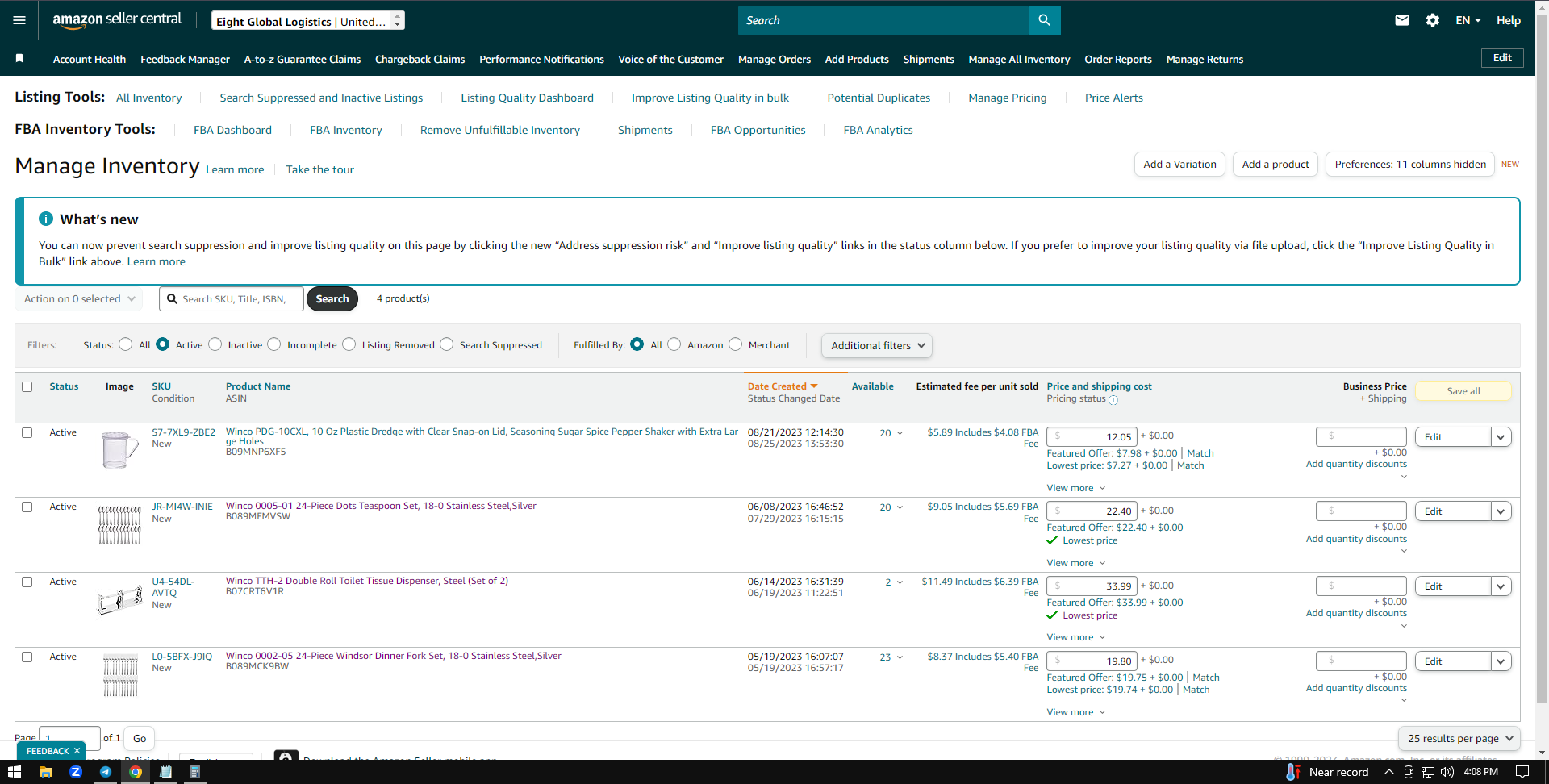This screenshot has width=1549, height=784.
Task: Open File Explorer from taskbar
Action: coord(45,772)
